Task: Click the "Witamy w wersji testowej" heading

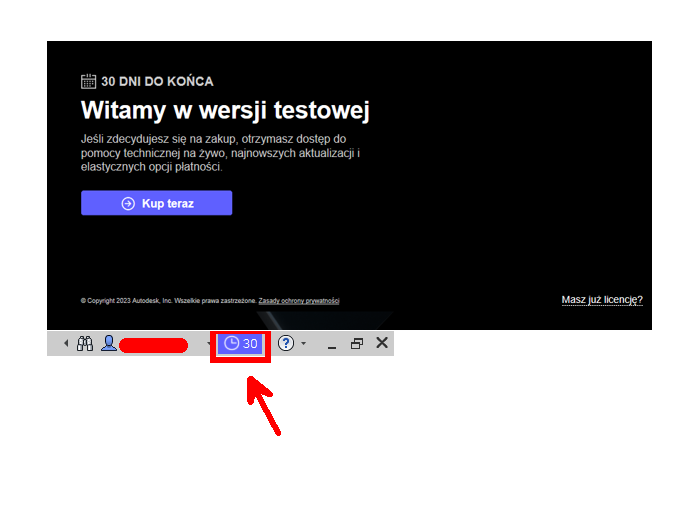Action: (225, 109)
